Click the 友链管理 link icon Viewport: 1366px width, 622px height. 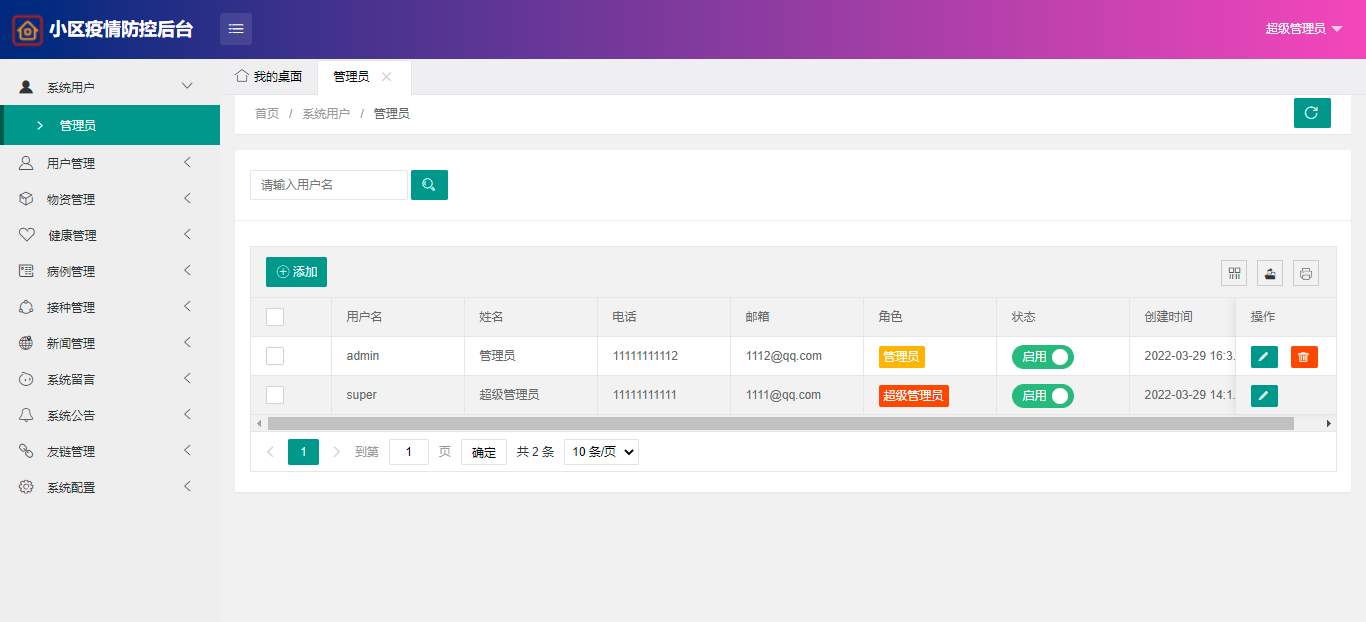[x=26, y=451]
